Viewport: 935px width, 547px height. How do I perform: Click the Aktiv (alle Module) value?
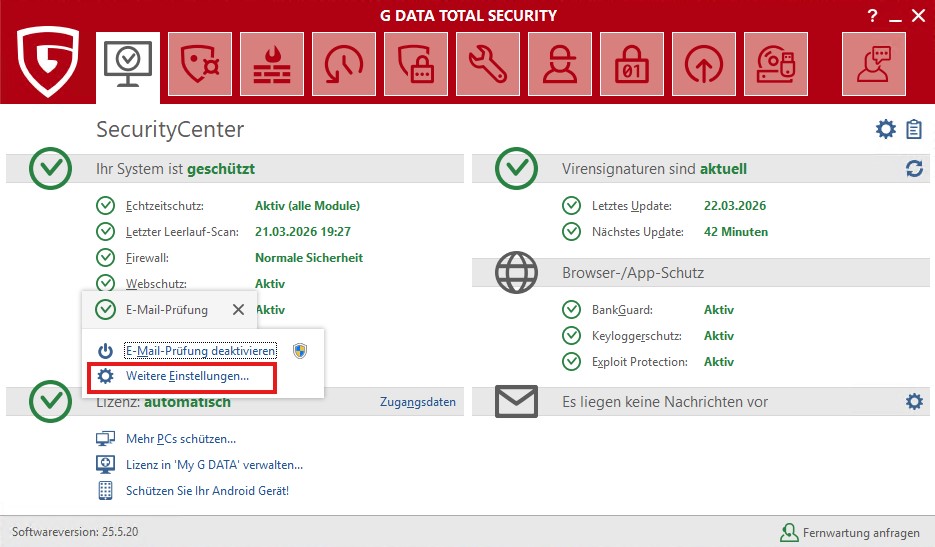click(x=307, y=206)
